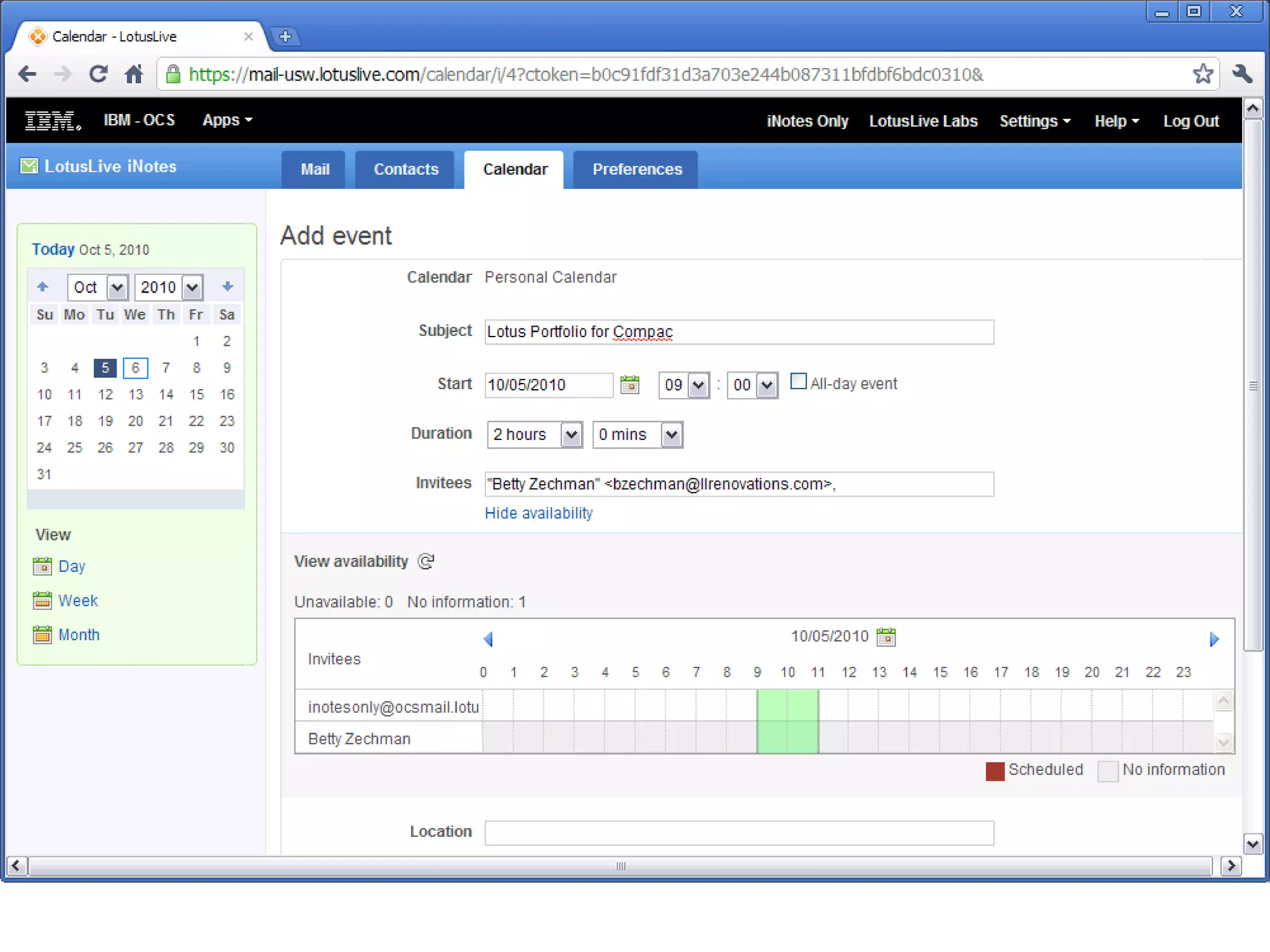Image resolution: width=1270 pixels, height=952 pixels.
Task: Bookmark page with the star icon
Action: click(1202, 74)
